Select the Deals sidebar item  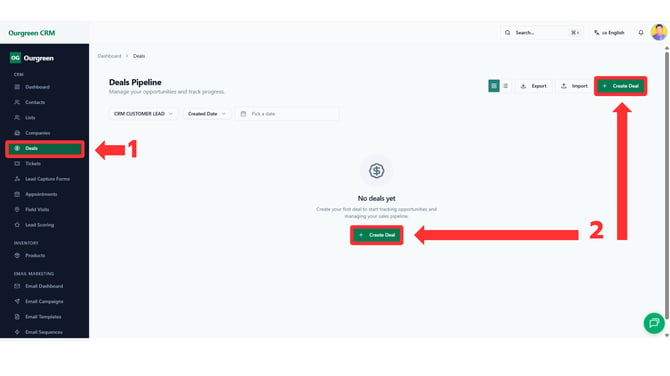point(44,148)
